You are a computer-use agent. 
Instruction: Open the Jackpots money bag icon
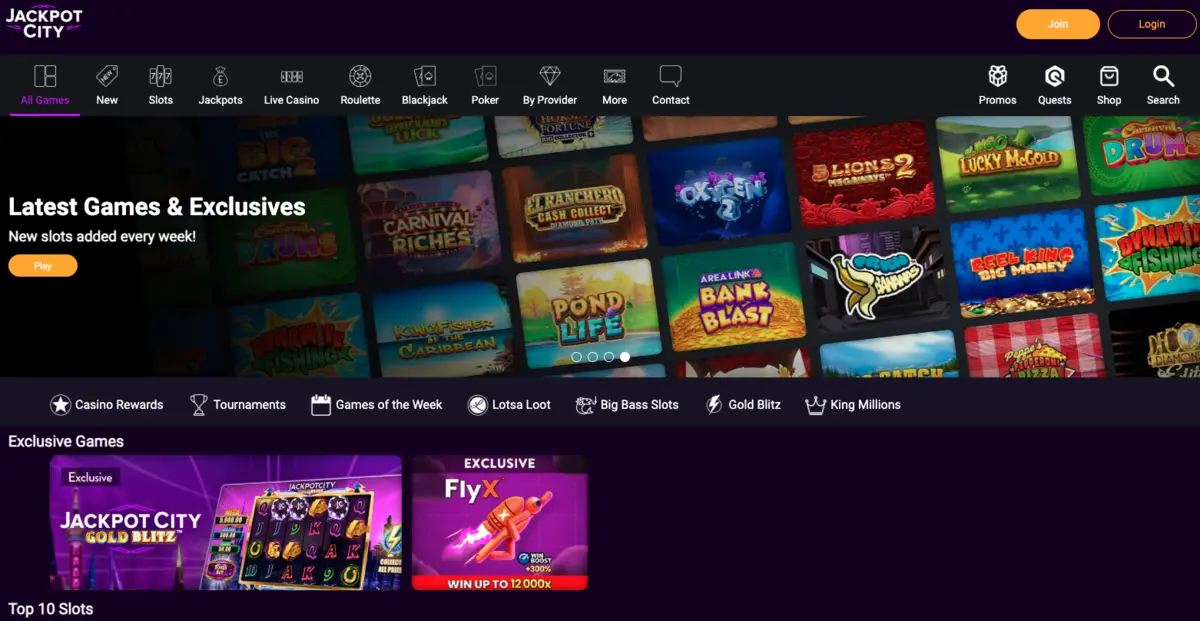coord(220,76)
